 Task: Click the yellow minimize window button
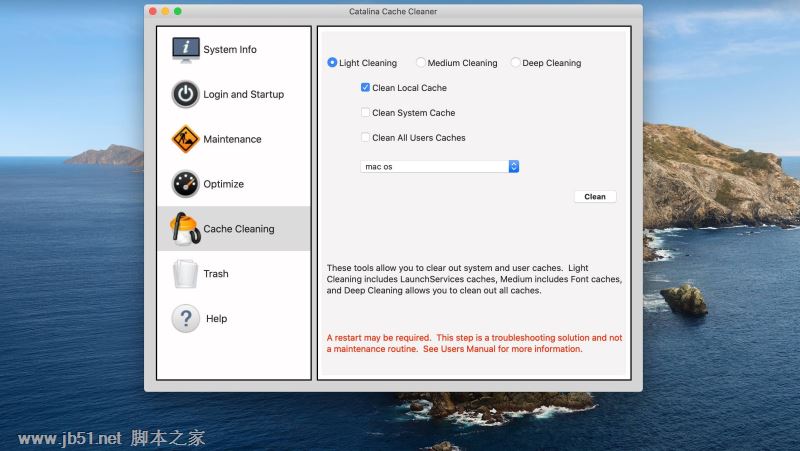point(165,11)
